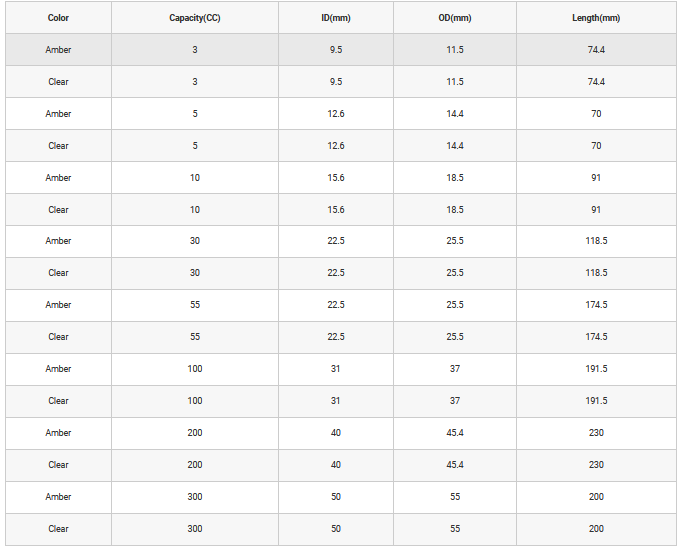Select capacity 10 in the Amber row
This screenshot has width=680, height=551.
[194, 178]
